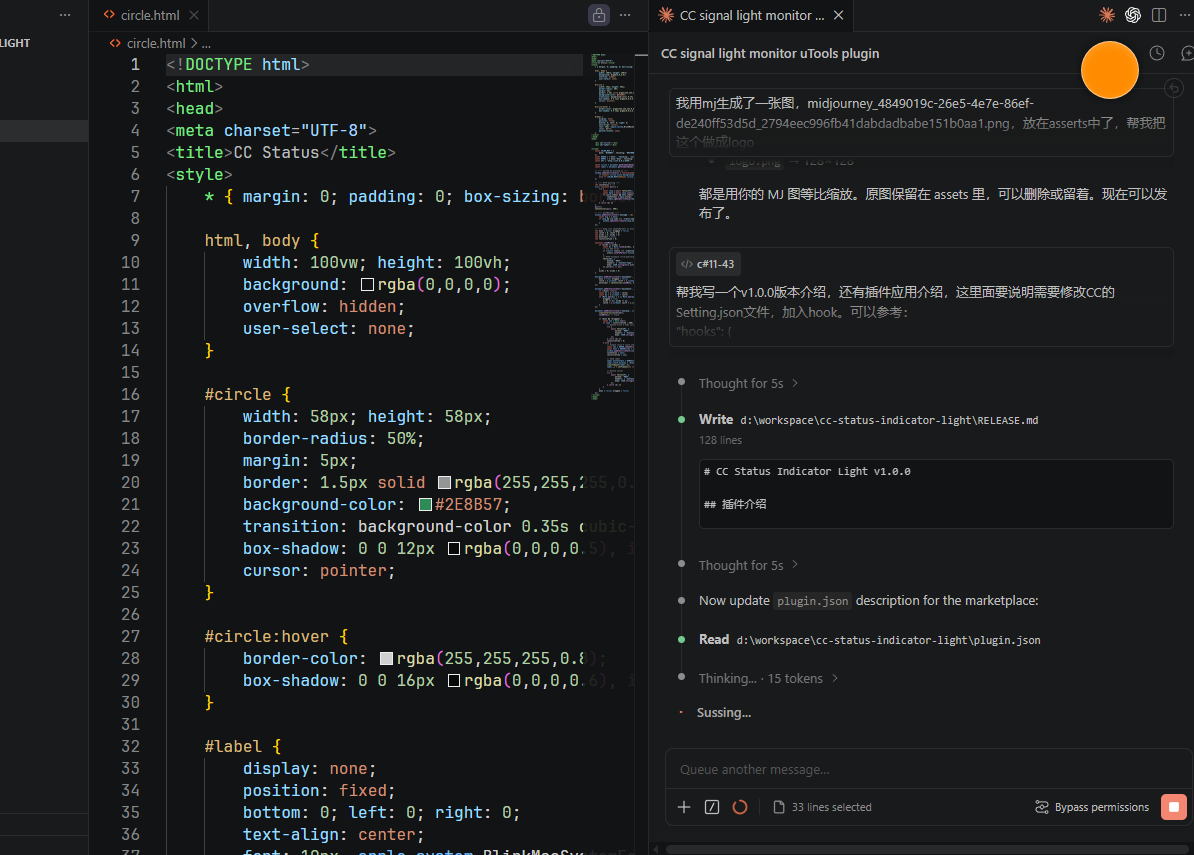Click the <title>CC Status</title> line
The height and width of the screenshot is (855, 1194).
281,153
